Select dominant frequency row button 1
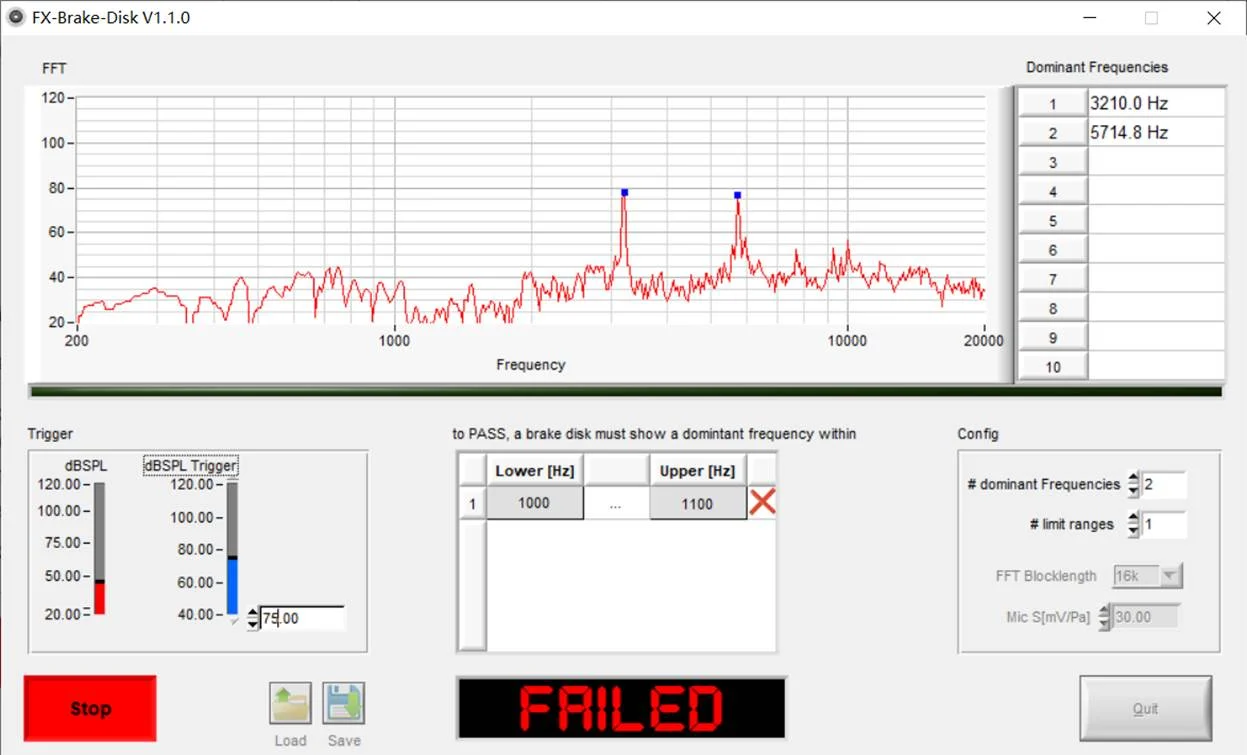This screenshot has height=755, width=1247. point(1053,103)
